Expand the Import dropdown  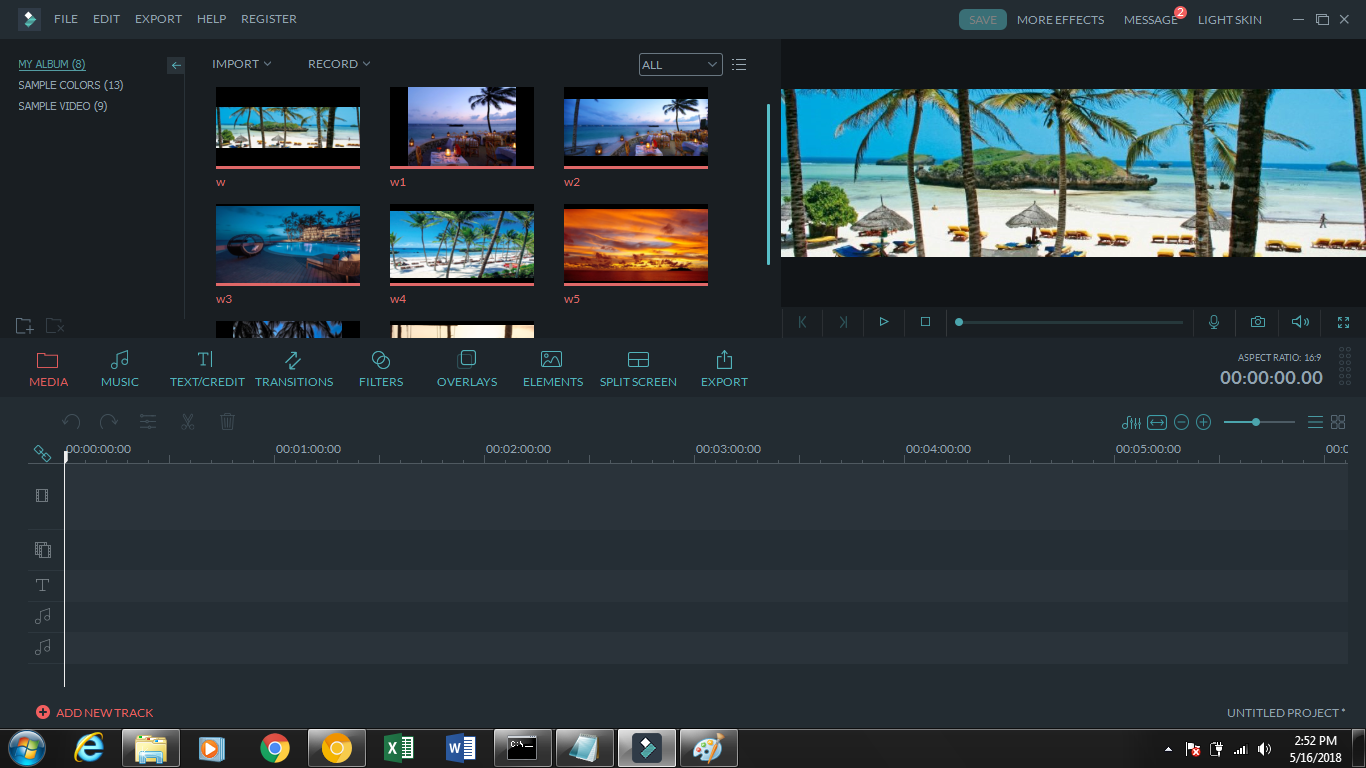[242, 64]
